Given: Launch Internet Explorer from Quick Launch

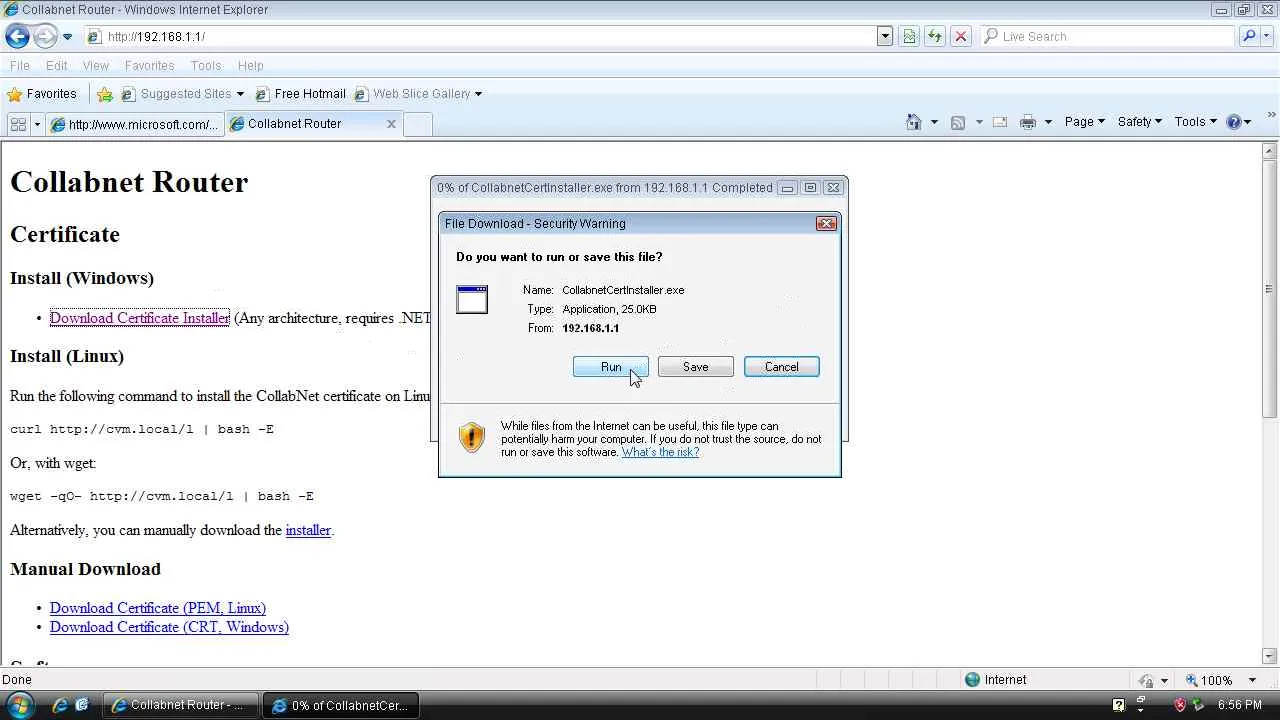Looking at the screenshot, I should tap(60, 705).
